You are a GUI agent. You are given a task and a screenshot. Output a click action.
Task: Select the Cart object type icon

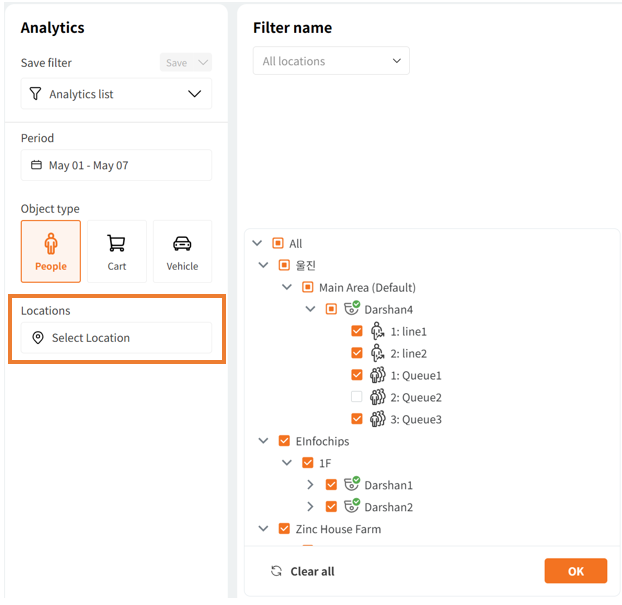[x=116, y=243]
